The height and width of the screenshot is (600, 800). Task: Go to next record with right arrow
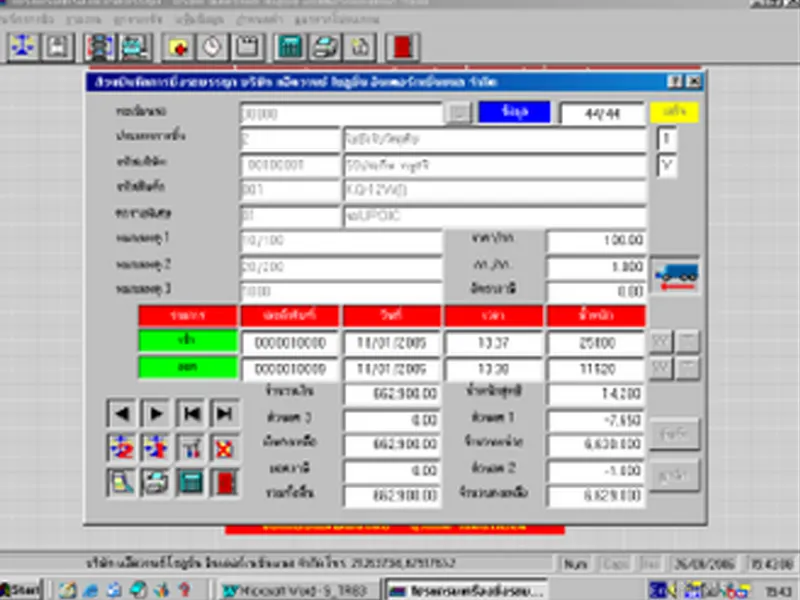[156, 413]
